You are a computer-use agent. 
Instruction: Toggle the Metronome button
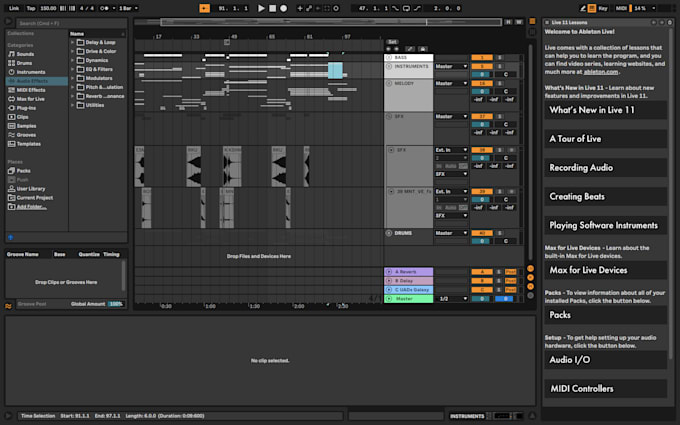tap(104, 8)
